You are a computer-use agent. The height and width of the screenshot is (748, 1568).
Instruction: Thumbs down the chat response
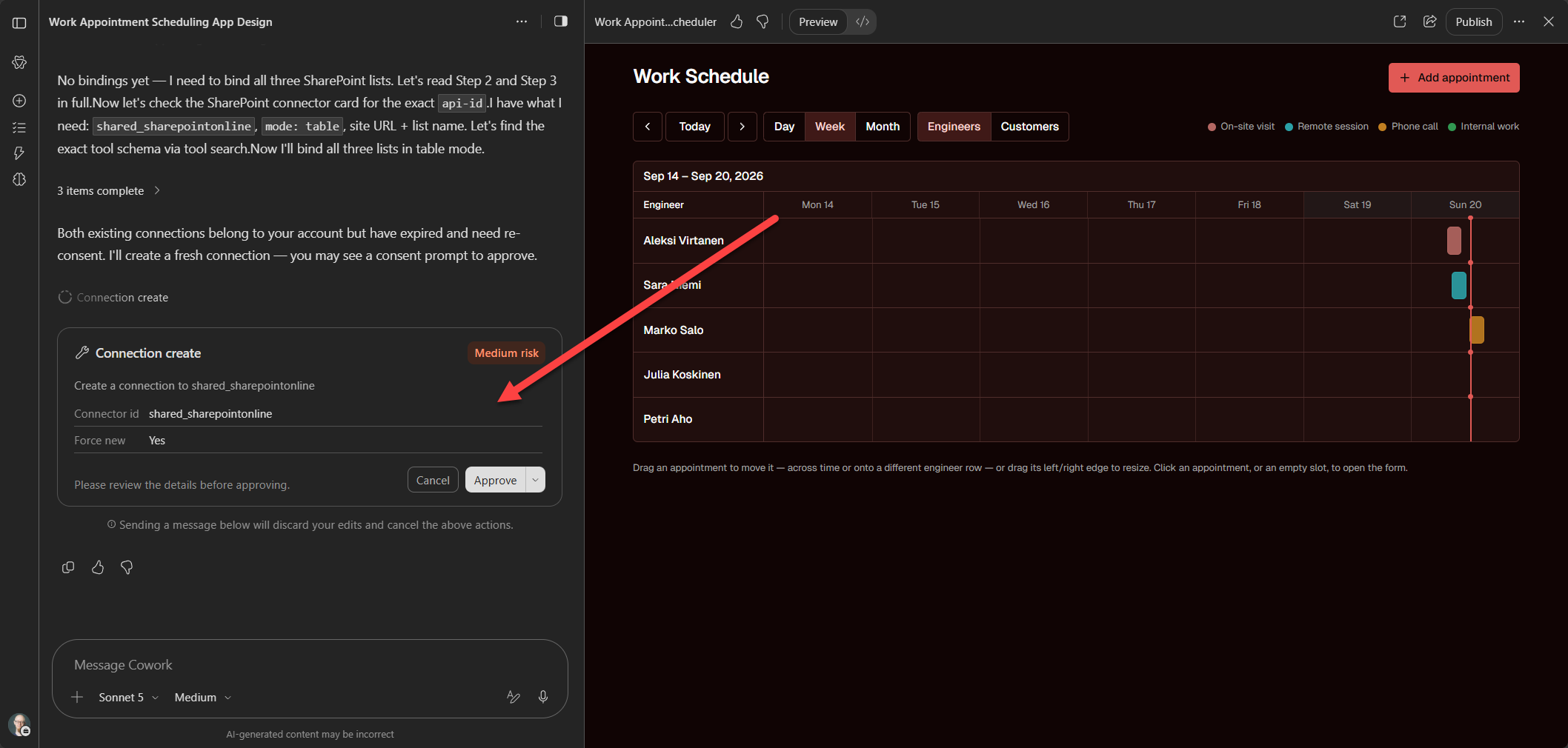point(127,567)
